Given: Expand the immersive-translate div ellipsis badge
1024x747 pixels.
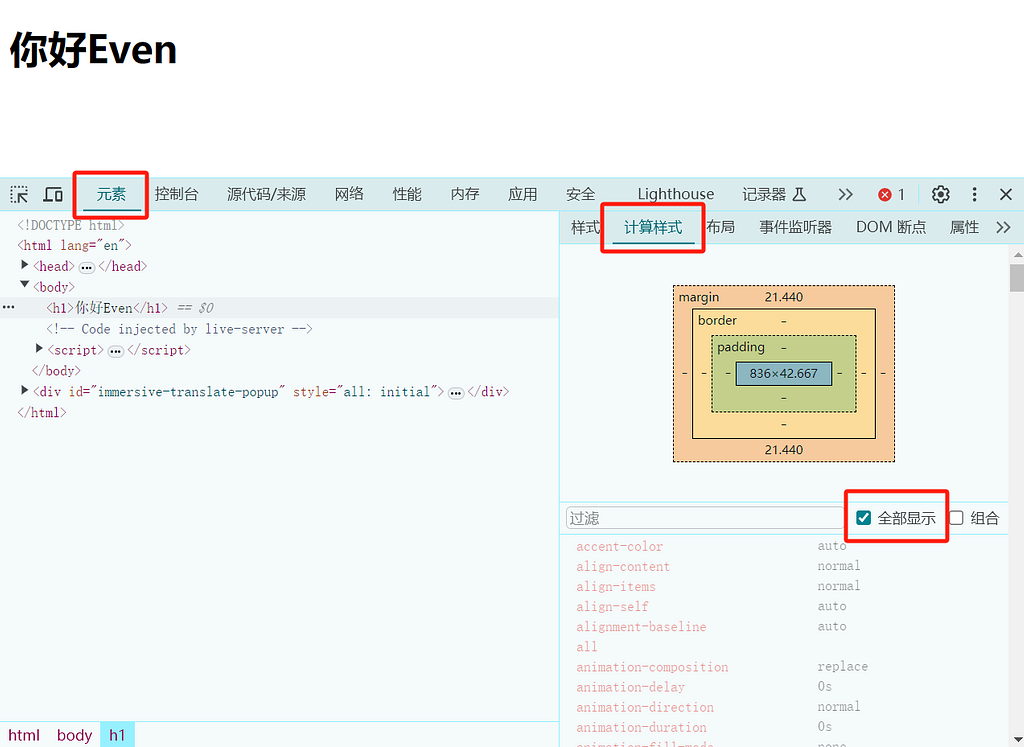Looking at the screenshot, I should (x=456, y=393).
